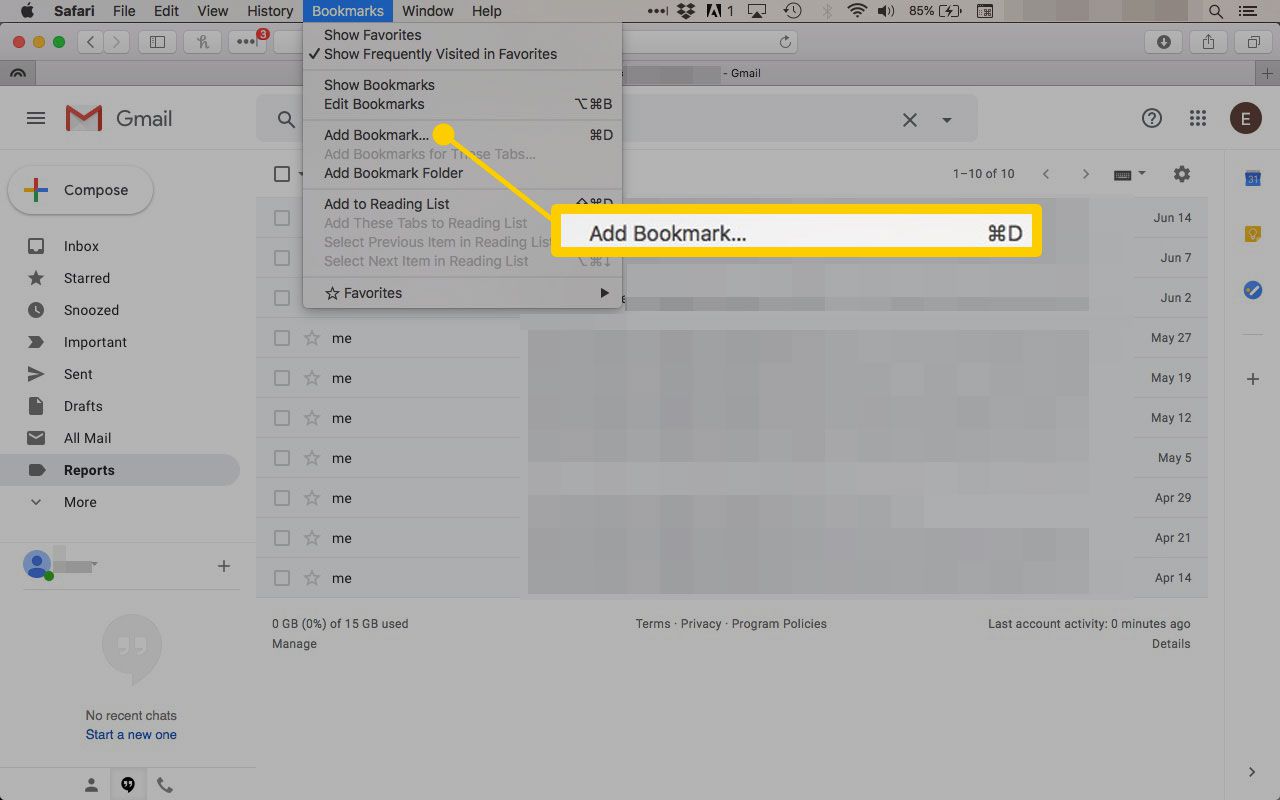Click the Gmail logo
This screenshot has height=800, width=1280.
(119, 118)
